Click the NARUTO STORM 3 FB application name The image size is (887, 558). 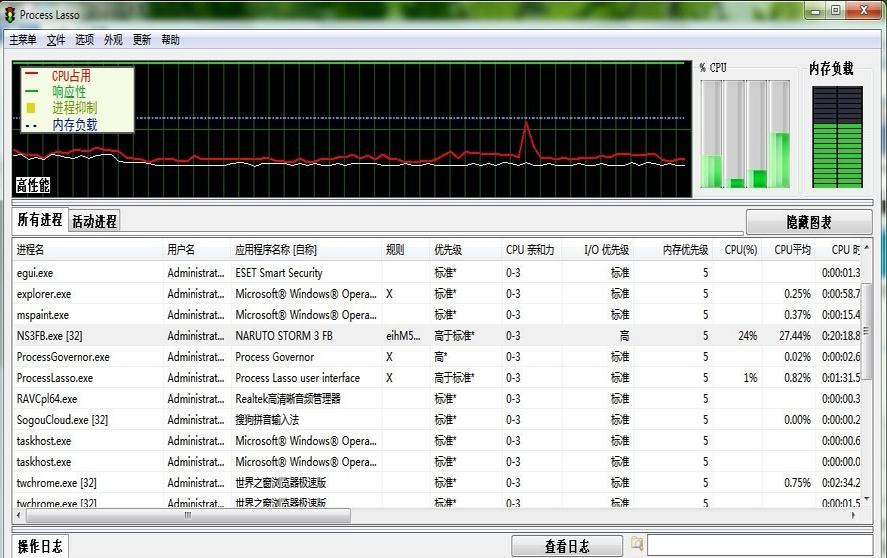[x=284, y=336]
